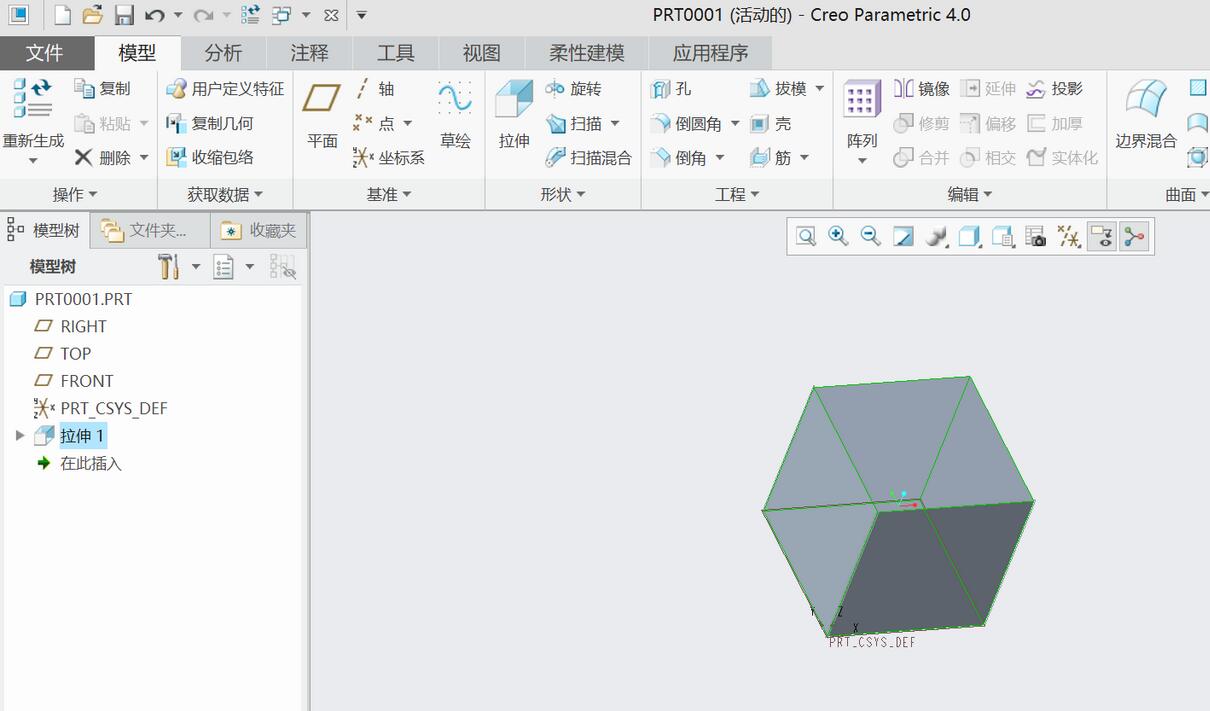Image resolution: width=1210 pixels, height=711 pixels.
Task: Switch to the 分析 ribbon tab
Action: (x=223, y=53)
